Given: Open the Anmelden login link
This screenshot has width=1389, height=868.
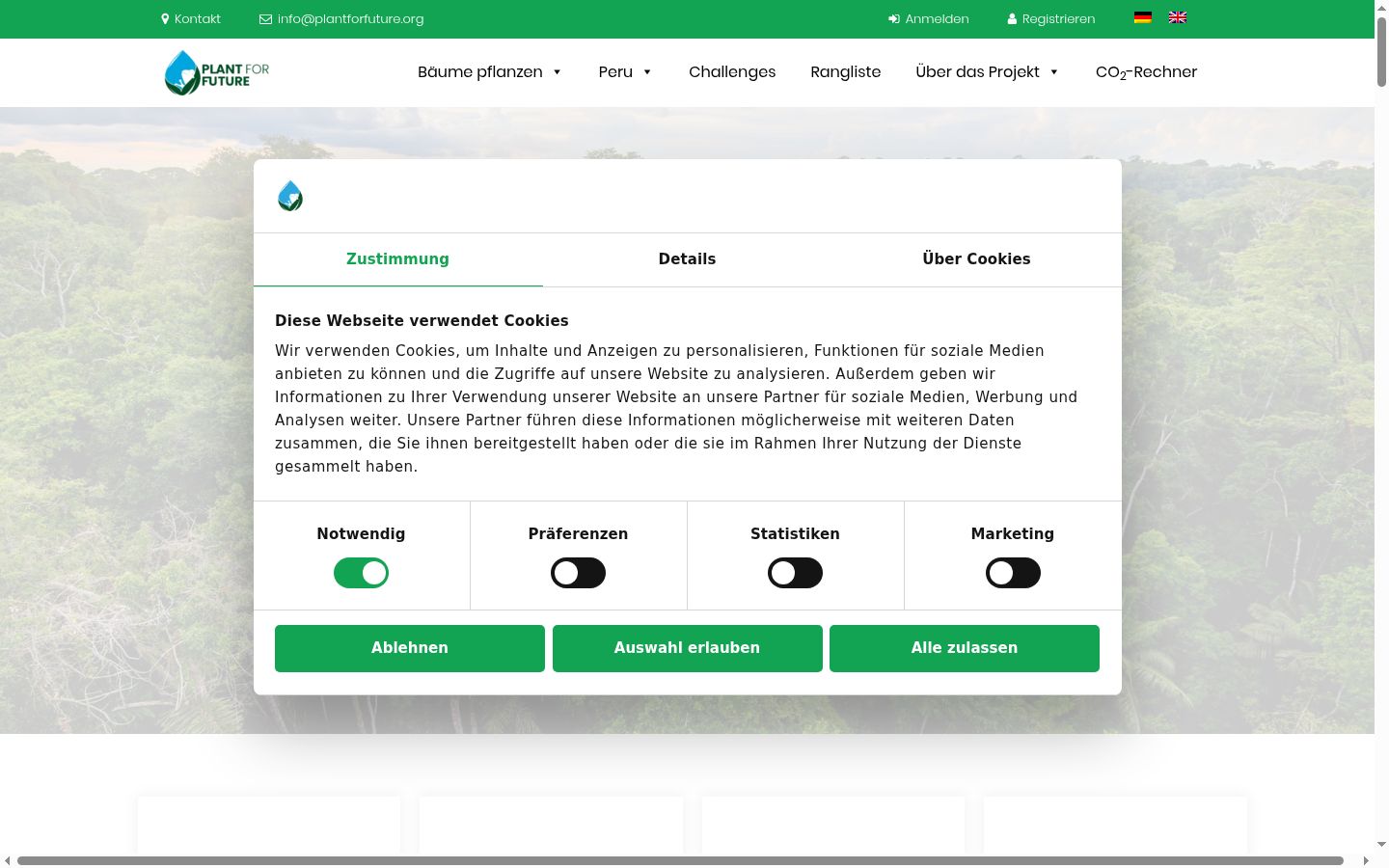Looking at the screenshot, I should [x=929, y=18].
